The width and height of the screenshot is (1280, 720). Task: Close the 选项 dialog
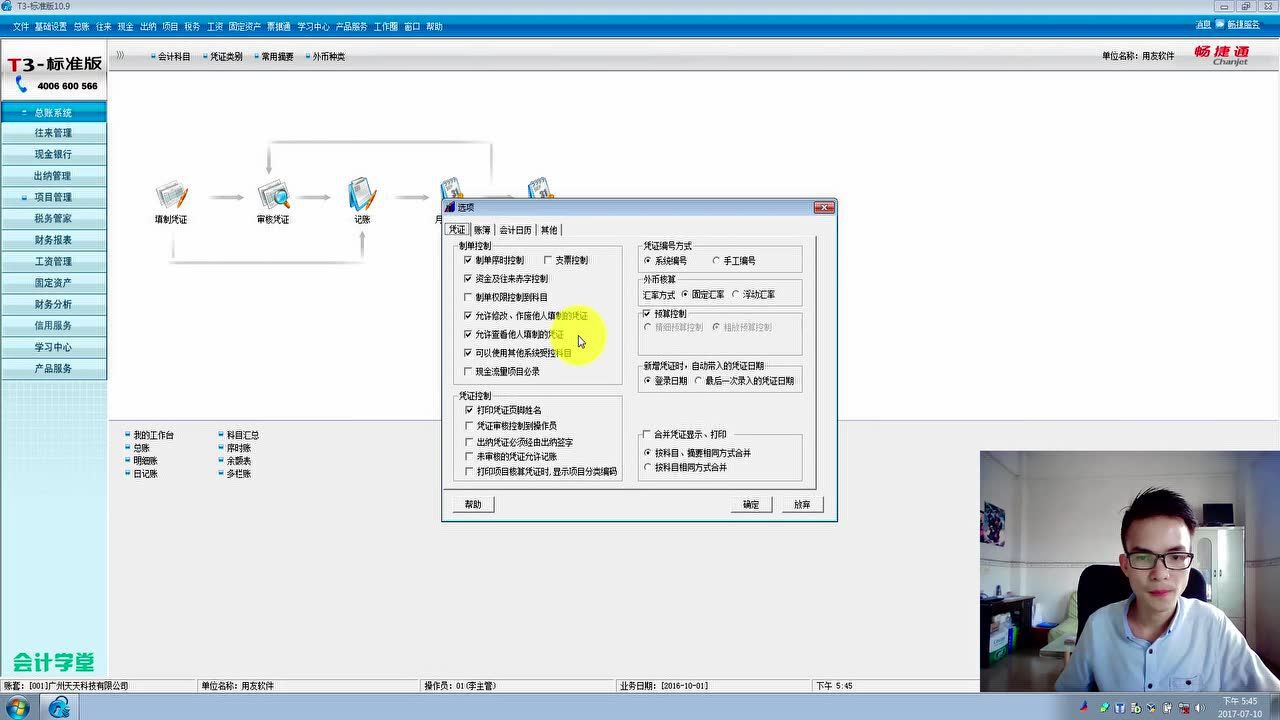[x=824, y=208]
